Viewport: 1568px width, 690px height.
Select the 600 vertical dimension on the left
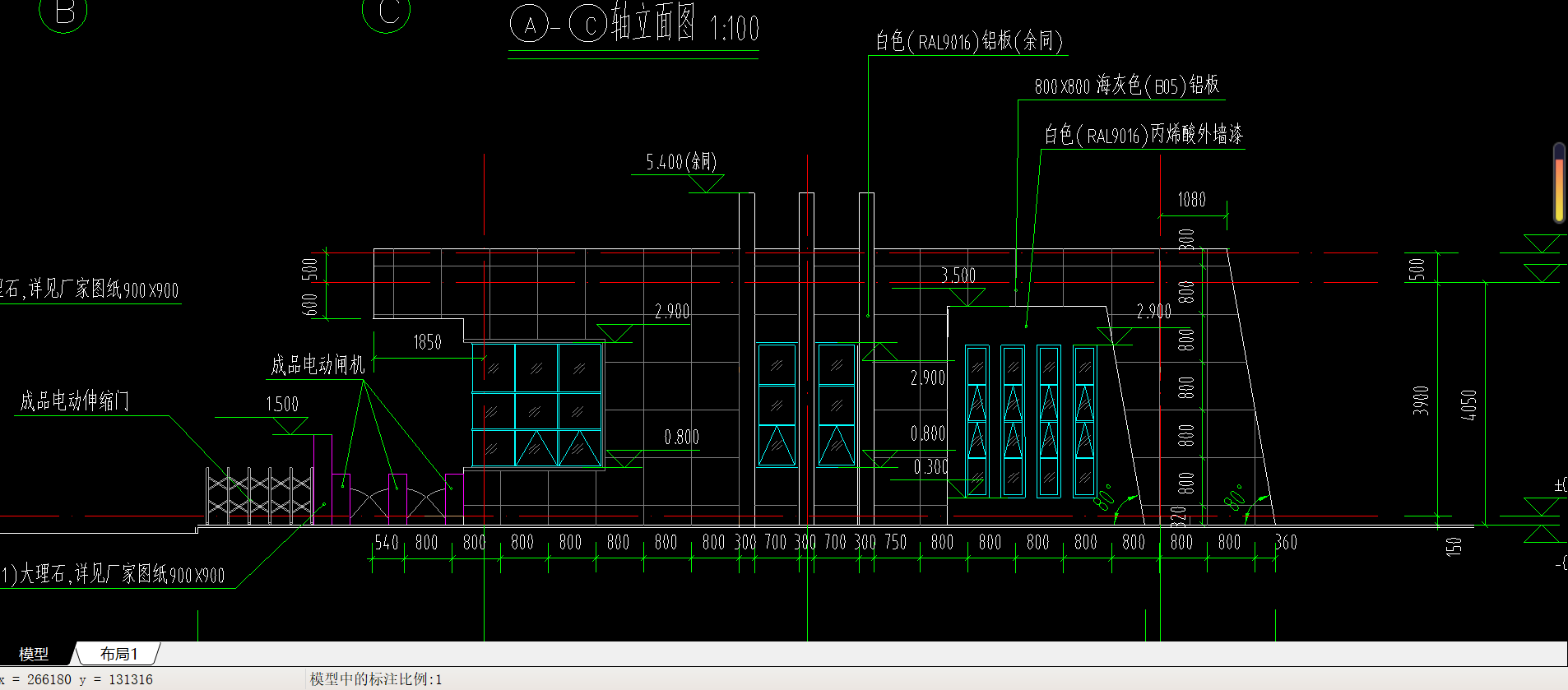[309, 303]
